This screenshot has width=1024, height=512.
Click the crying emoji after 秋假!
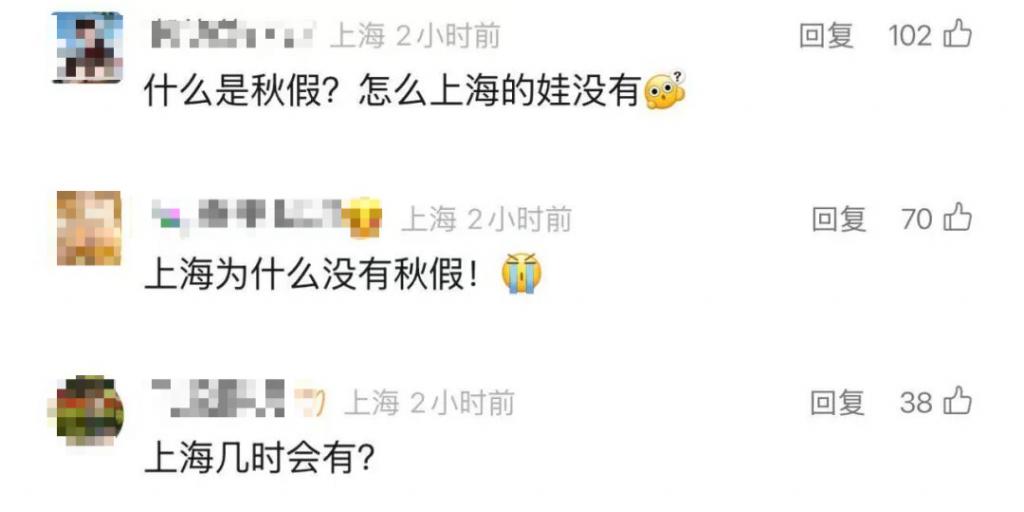(x=521, y=273)
